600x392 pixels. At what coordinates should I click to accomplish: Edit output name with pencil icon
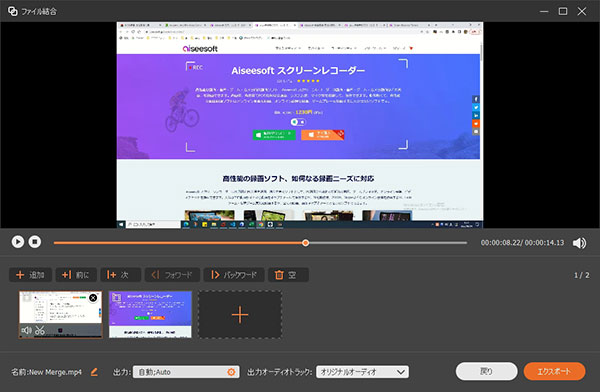click(x=94, y=372)
